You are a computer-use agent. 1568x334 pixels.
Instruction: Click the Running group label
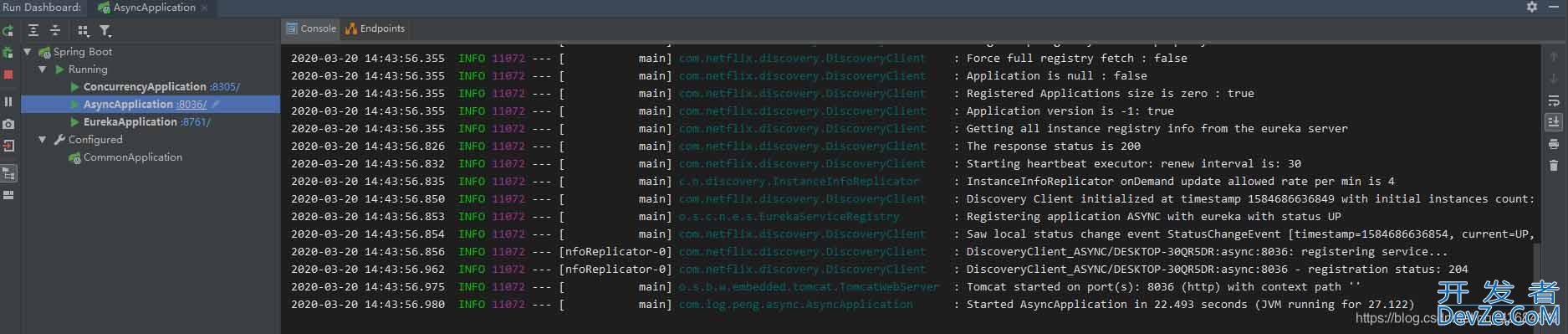(x=88, y=69)
